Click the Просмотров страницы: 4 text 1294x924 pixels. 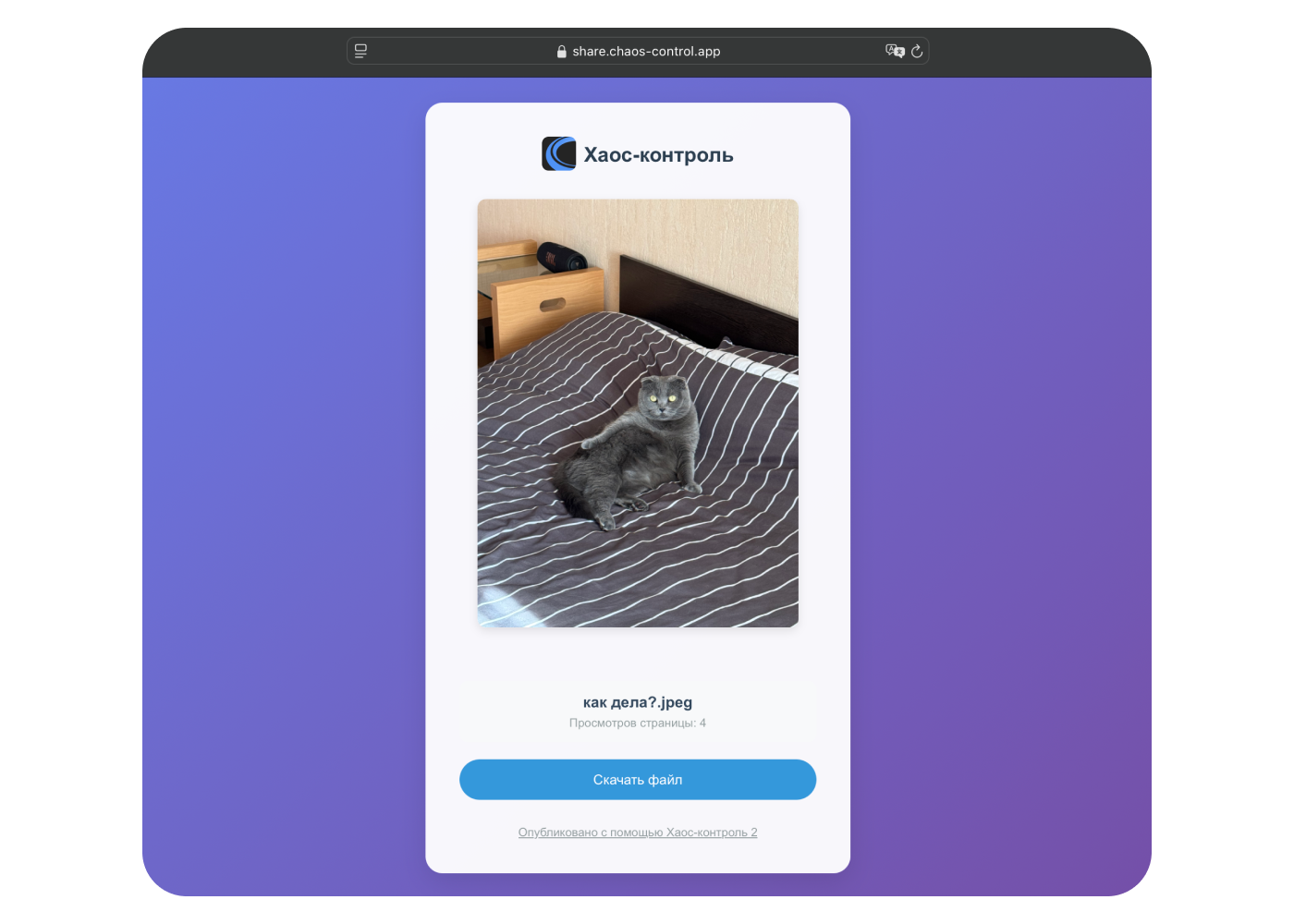pos(638,723)
